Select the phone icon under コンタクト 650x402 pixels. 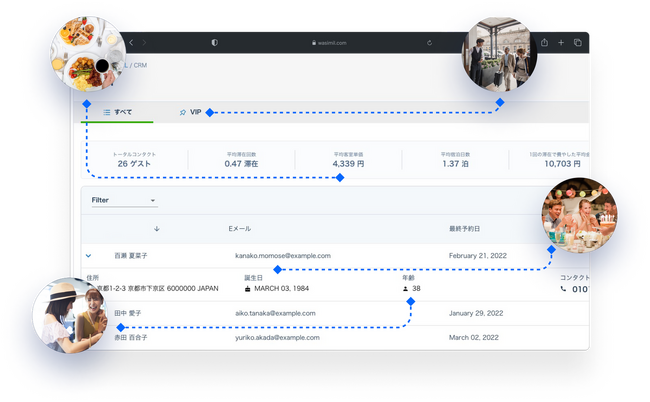pyautogui.click(x=563, y=289)
